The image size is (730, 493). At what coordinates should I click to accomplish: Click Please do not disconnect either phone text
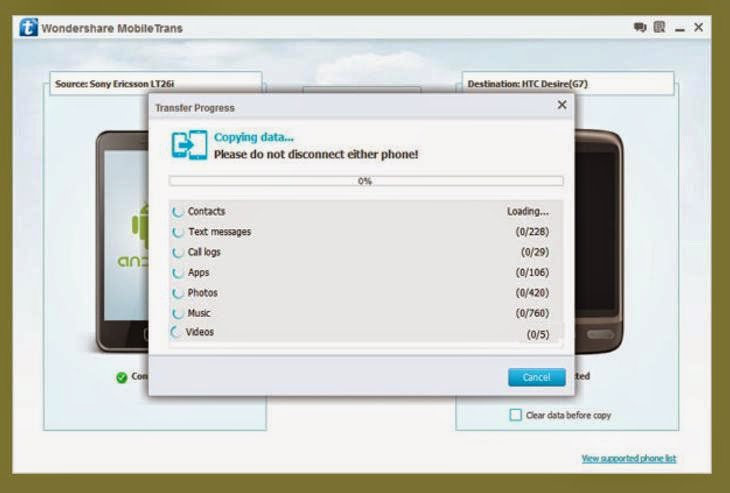(x=316, y=154)
